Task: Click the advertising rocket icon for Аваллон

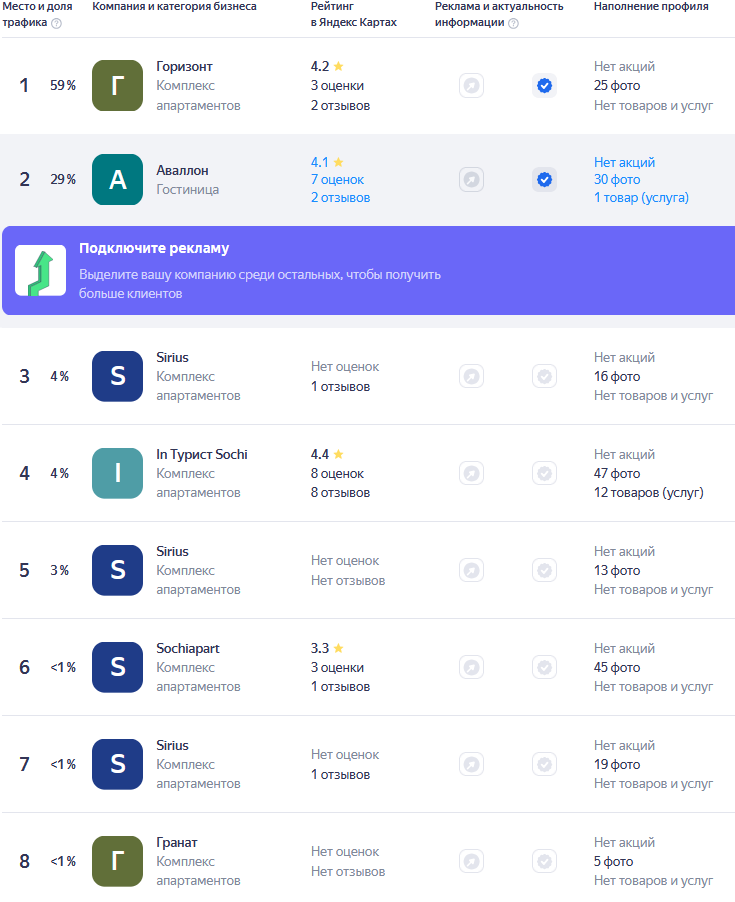Action: click(472, 180)
